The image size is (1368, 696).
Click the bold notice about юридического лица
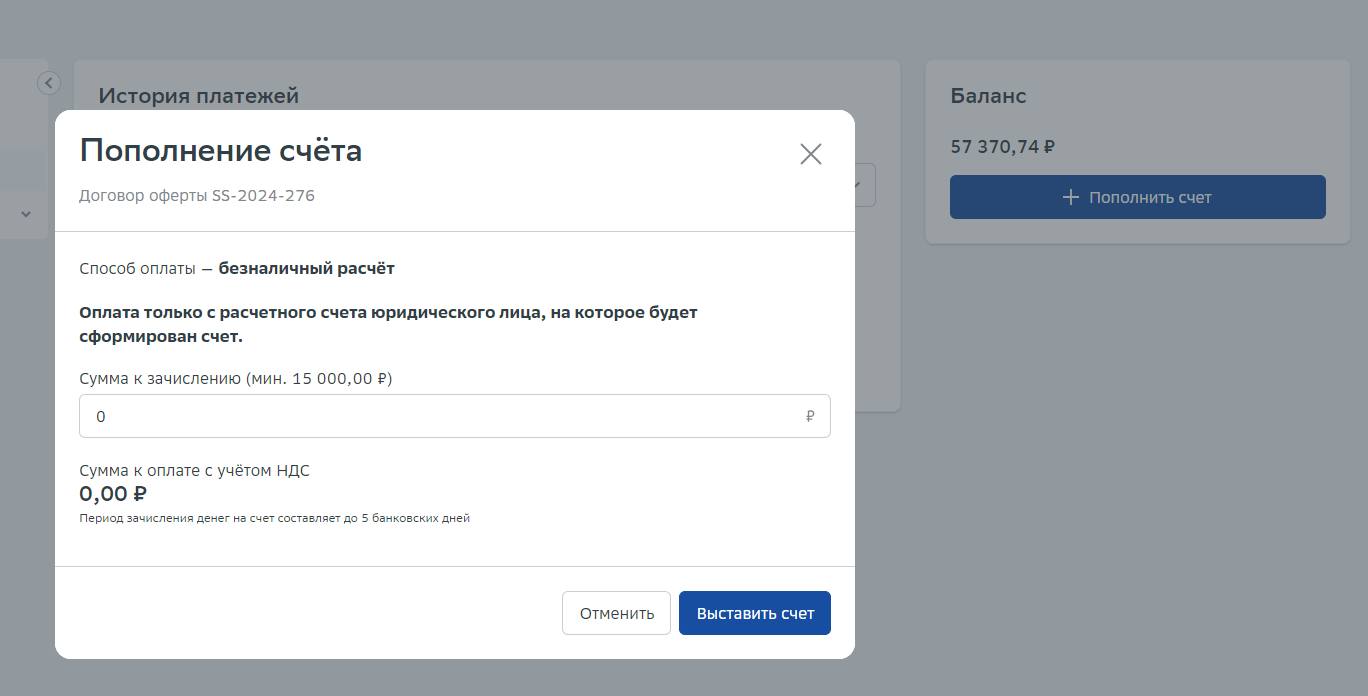coord(388,324)
